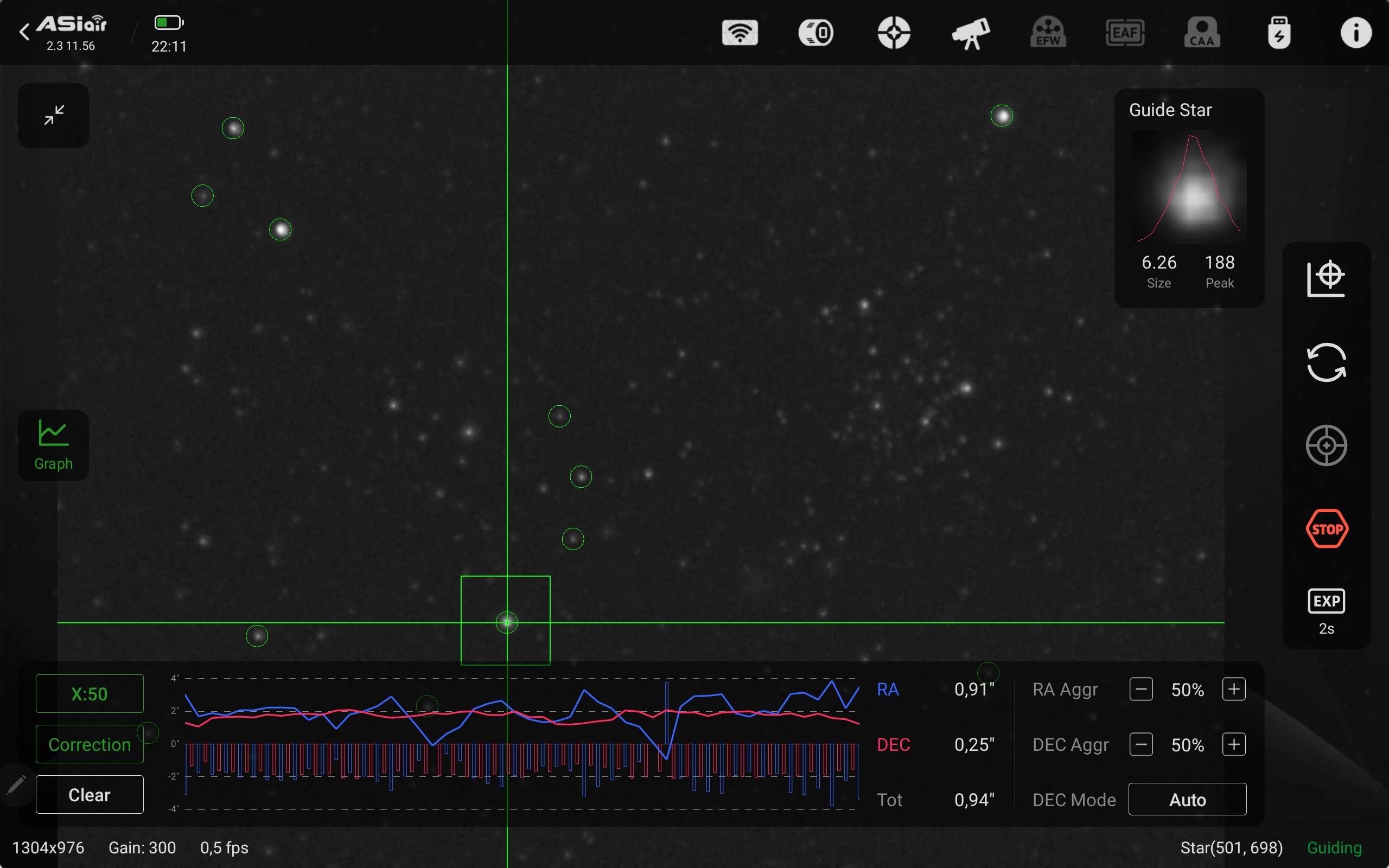This screenshot has width=1389, height=868.
Task: Toggle the Correction display button
Action: pyautogui.click(x=90, y=744)
